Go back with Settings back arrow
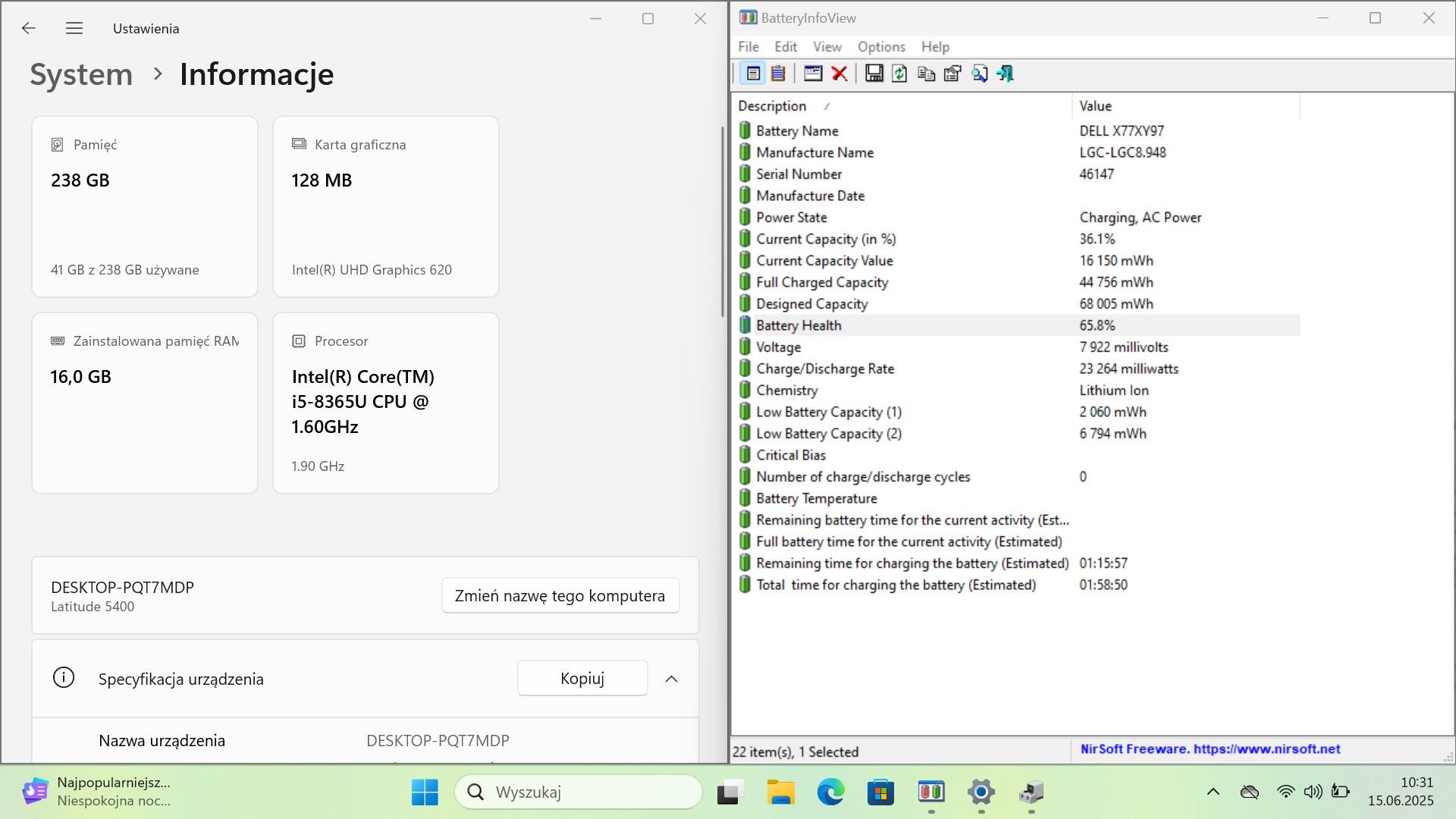Viewport: 1456px width, 819px height. coord(29,28)
